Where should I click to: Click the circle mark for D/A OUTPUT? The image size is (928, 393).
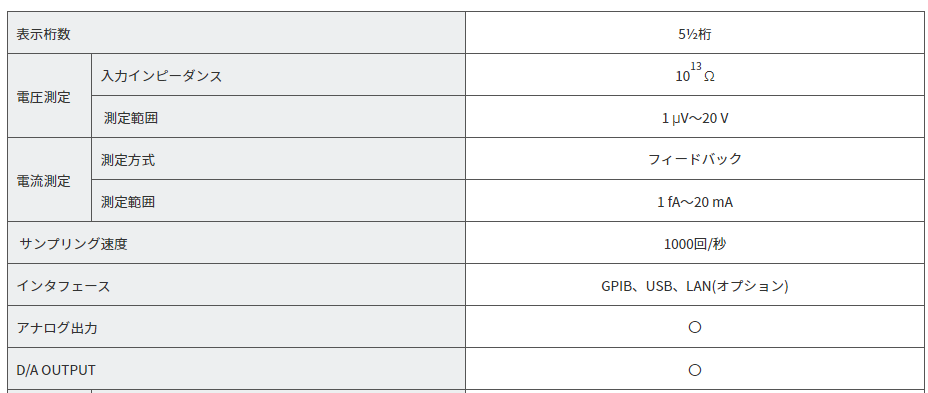click(x=695, y=370)
